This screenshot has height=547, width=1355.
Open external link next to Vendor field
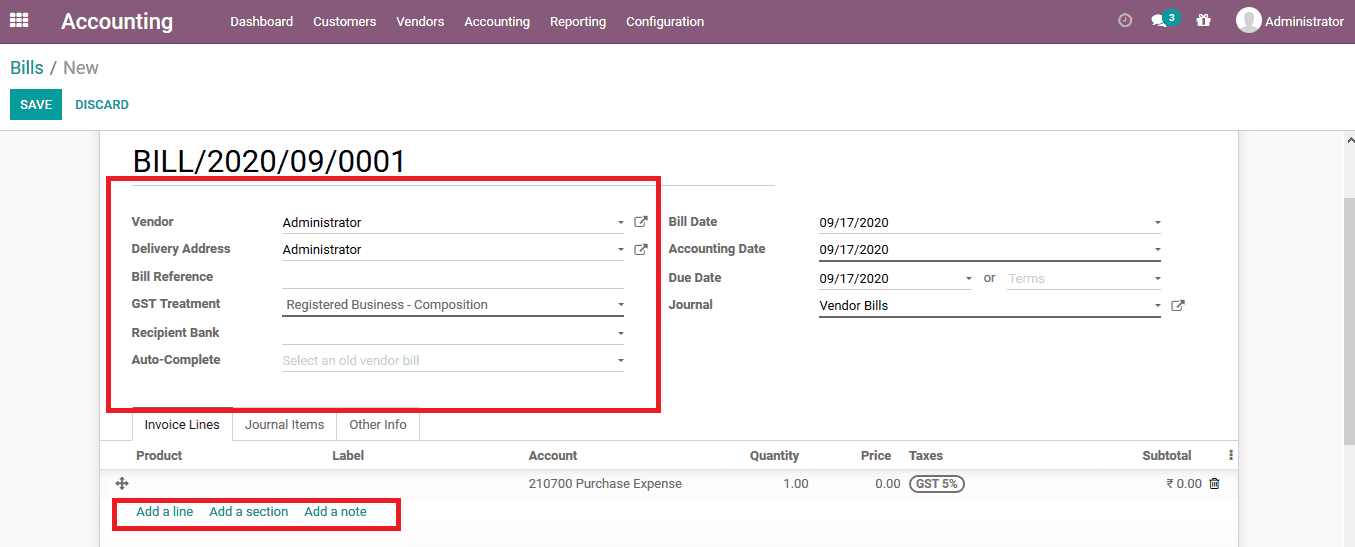pos(641,222)
